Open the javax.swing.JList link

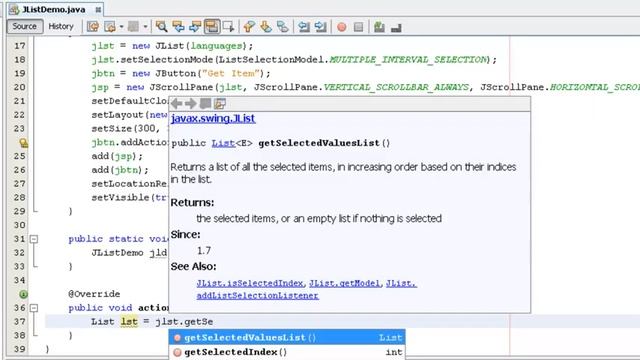tap(213, 118)
